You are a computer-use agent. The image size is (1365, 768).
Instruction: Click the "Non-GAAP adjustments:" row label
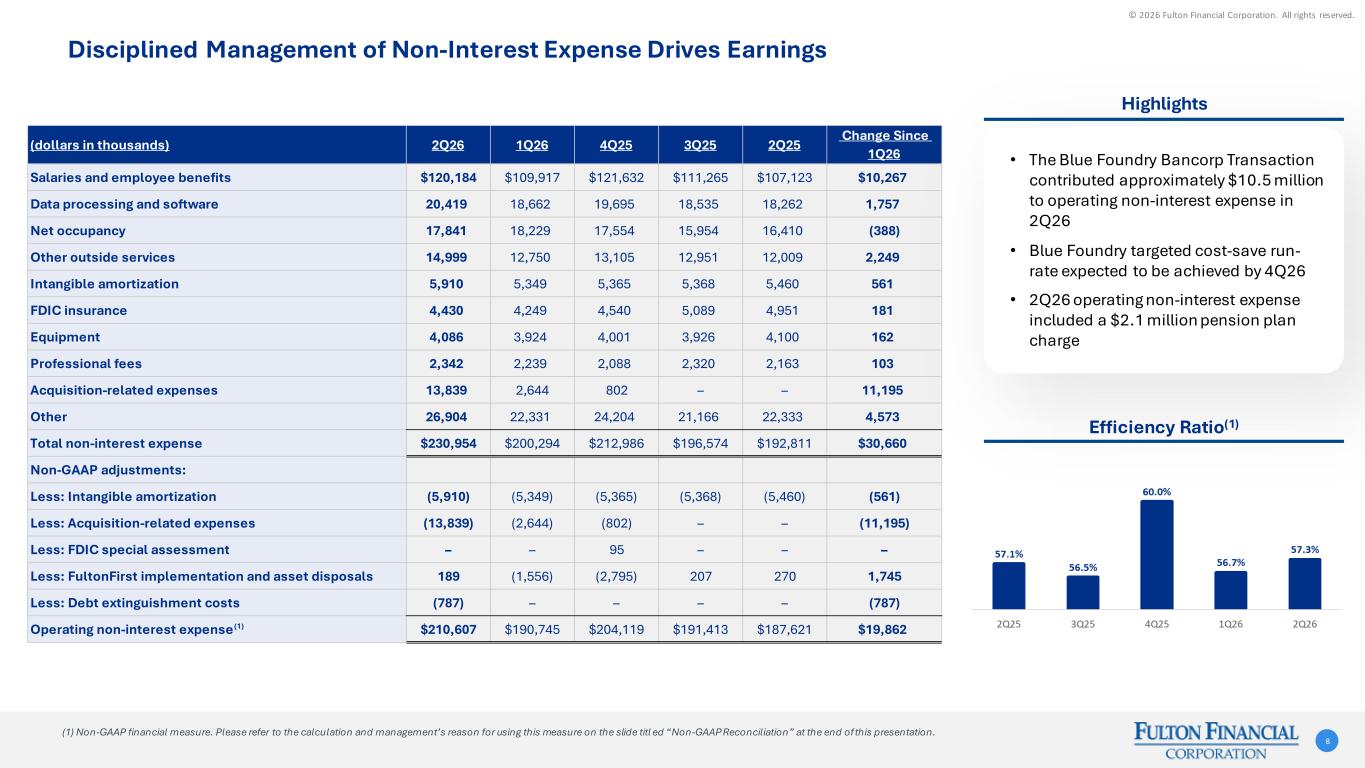click(109, 470)
